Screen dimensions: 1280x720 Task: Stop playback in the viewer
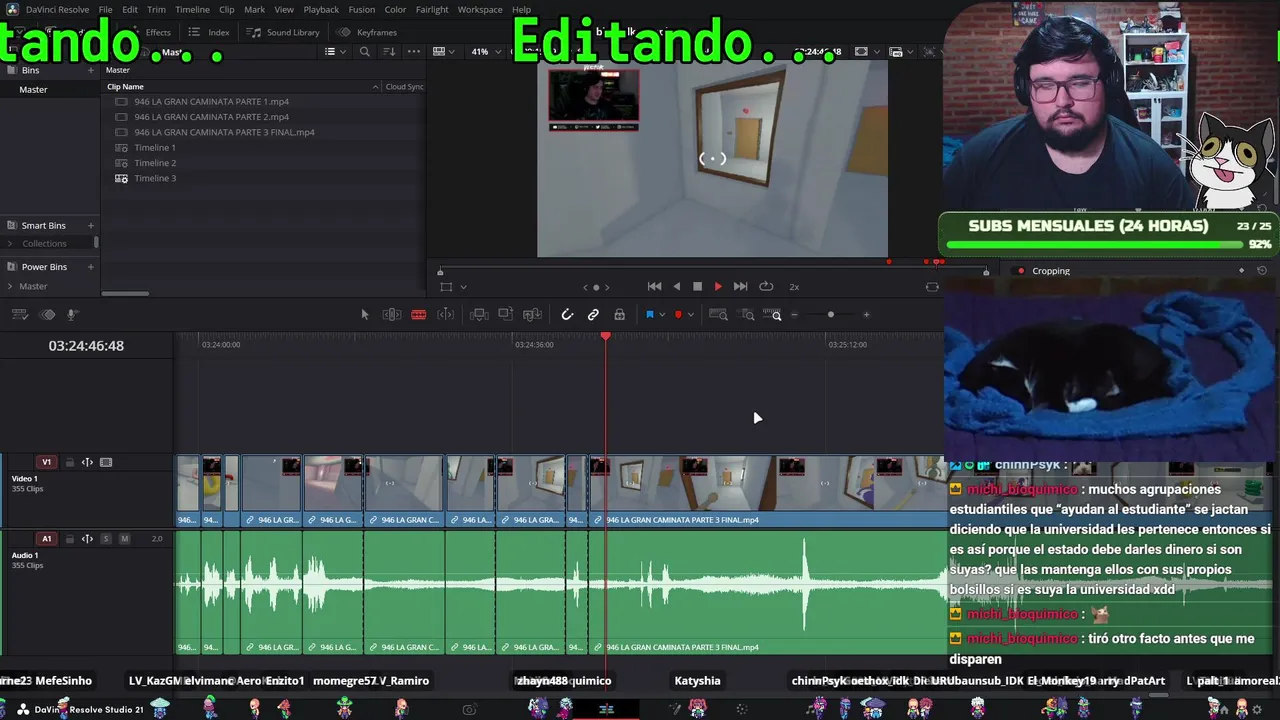pyautogui.click(x=697, y=287)
